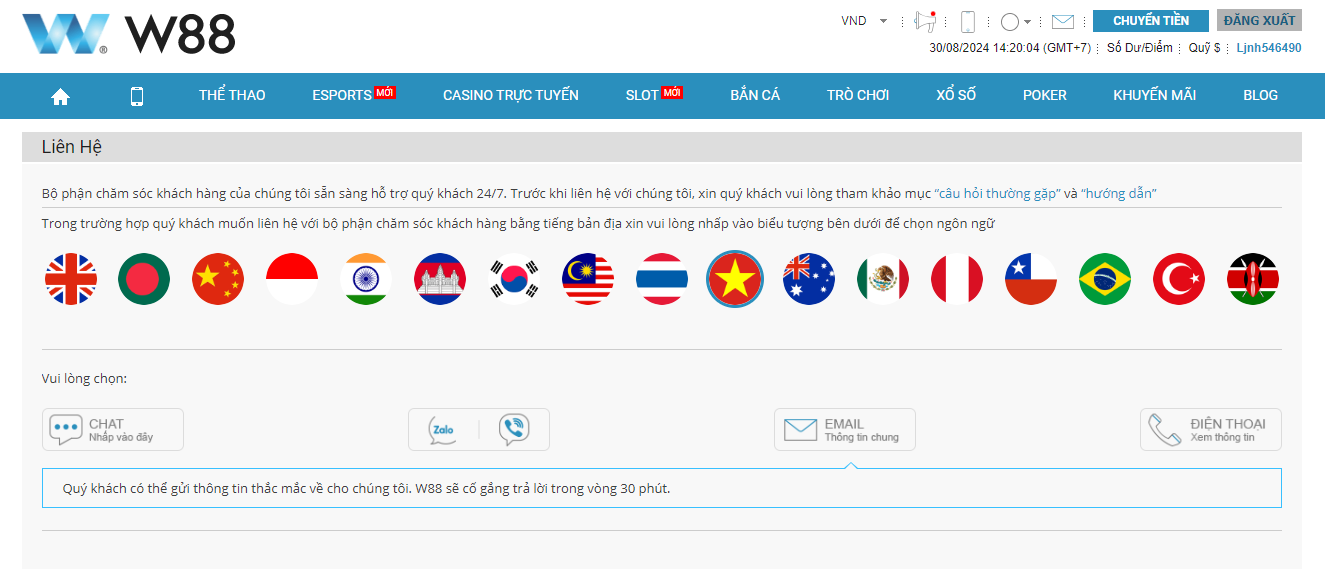
Task: Select the Turkey flag
Action: (x=1179, y=279)
